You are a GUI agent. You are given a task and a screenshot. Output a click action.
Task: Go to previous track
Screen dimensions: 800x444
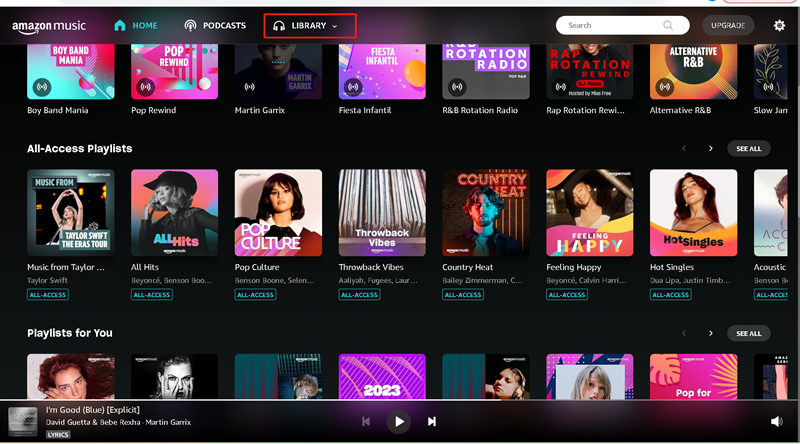[x=366, y=422]
